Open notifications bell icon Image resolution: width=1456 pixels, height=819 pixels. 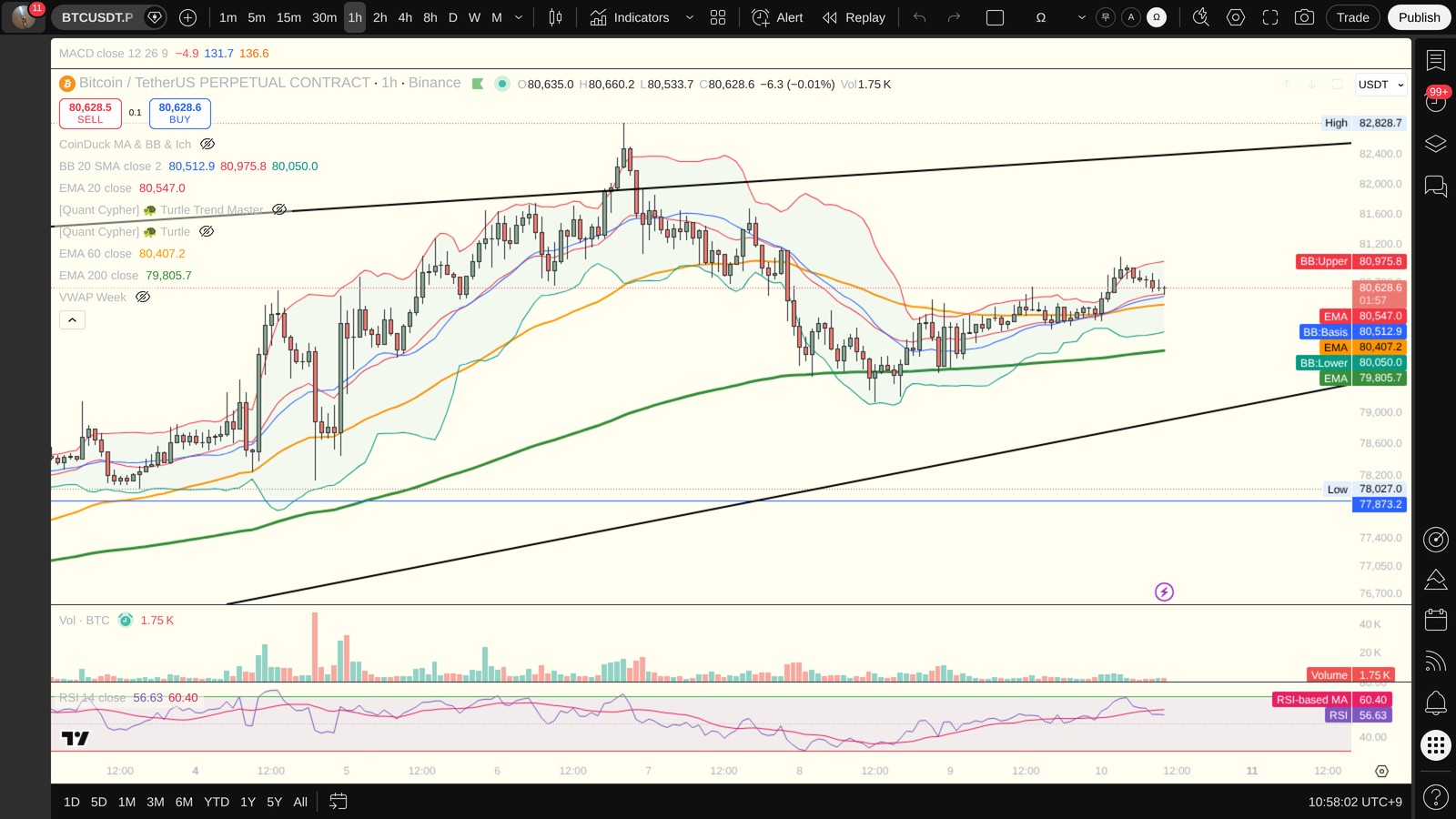1436,703
